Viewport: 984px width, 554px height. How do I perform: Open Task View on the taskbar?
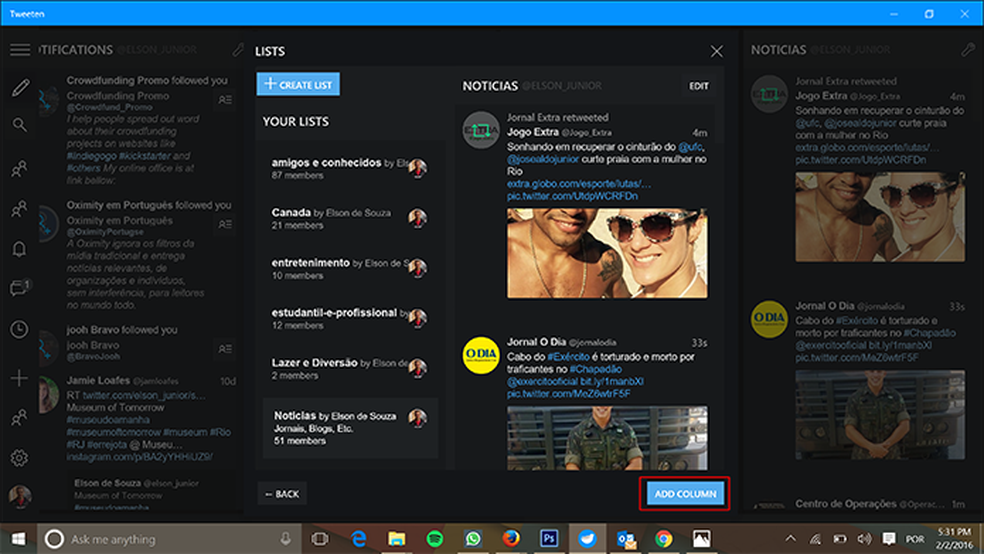click(320, 539)
